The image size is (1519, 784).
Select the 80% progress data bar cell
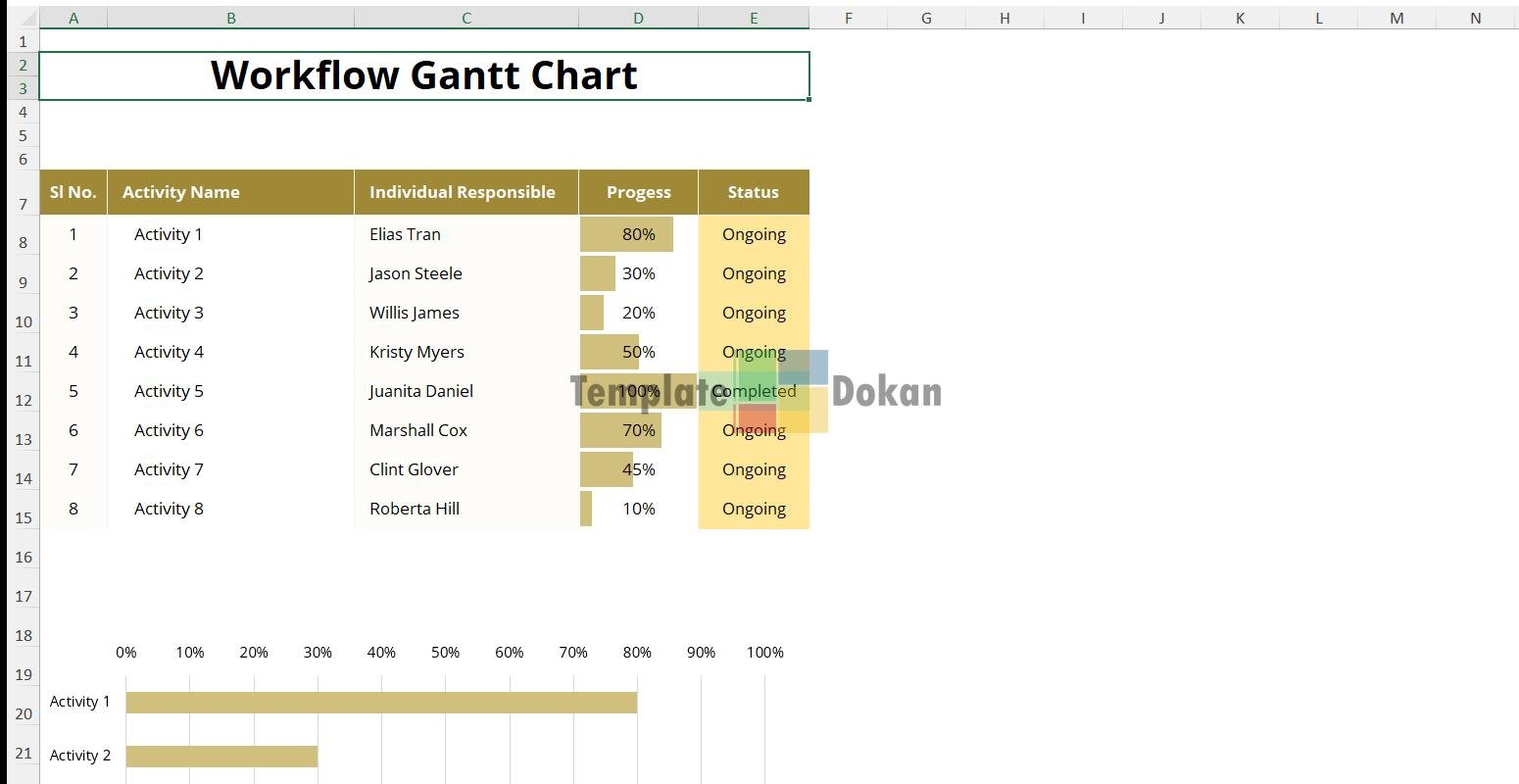point(638,234)
